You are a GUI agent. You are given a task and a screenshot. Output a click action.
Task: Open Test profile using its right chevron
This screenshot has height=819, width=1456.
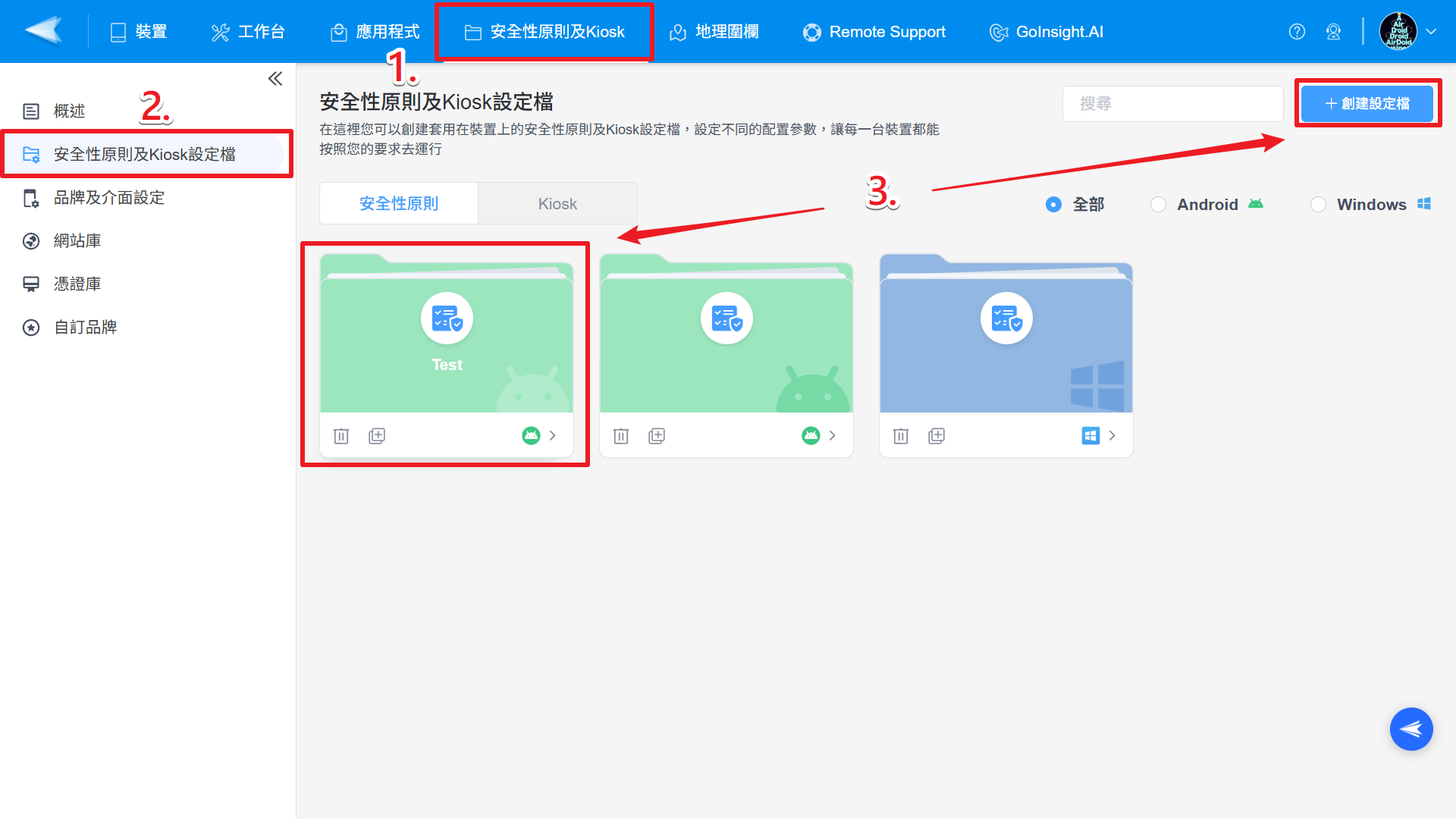pyautogui.click(x=553, y=436)
